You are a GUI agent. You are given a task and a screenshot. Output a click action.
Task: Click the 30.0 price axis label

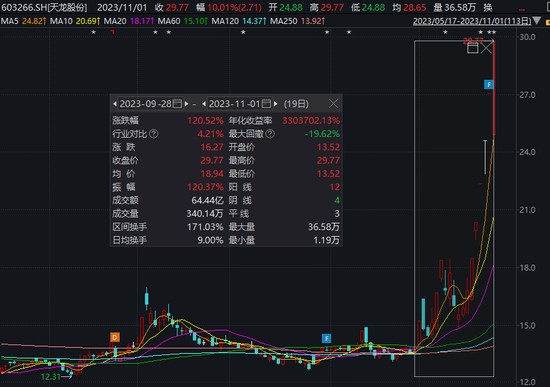click(x=527, y=37)
